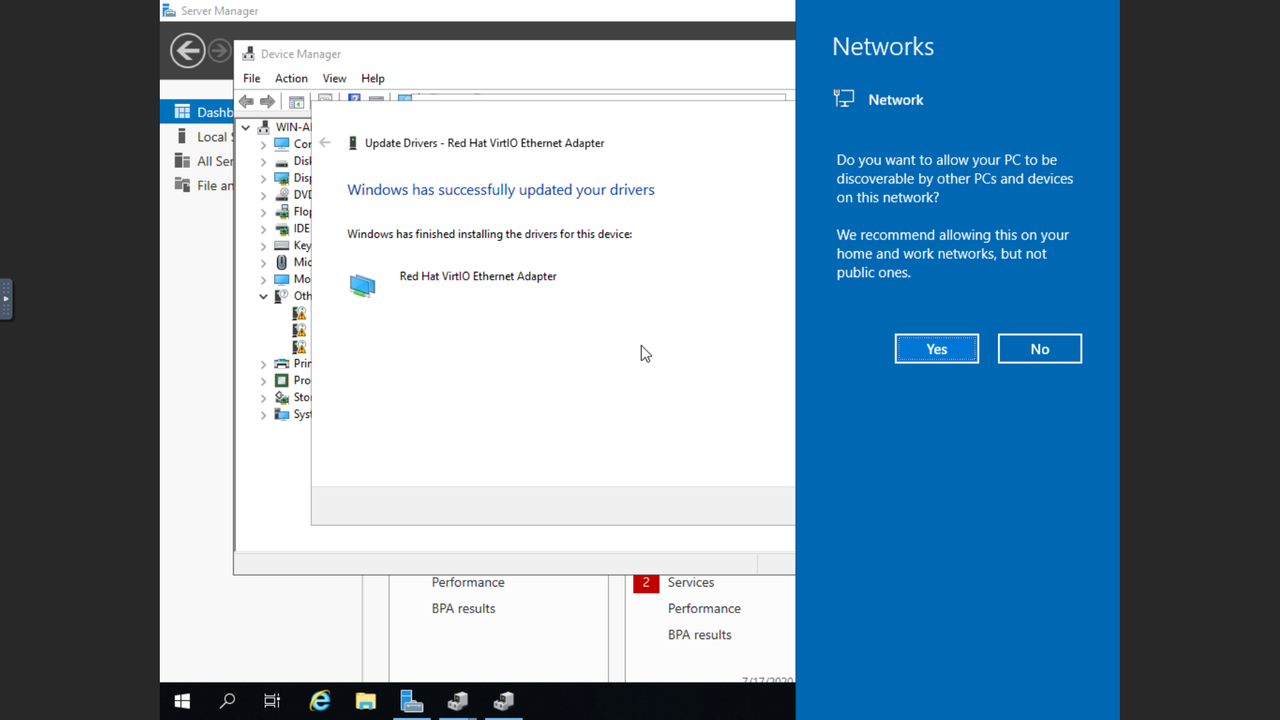The height and width of the screenshot is (720, 1280).
Task: Open Performance in the left Server Manager tile
Action: [468, 582]
